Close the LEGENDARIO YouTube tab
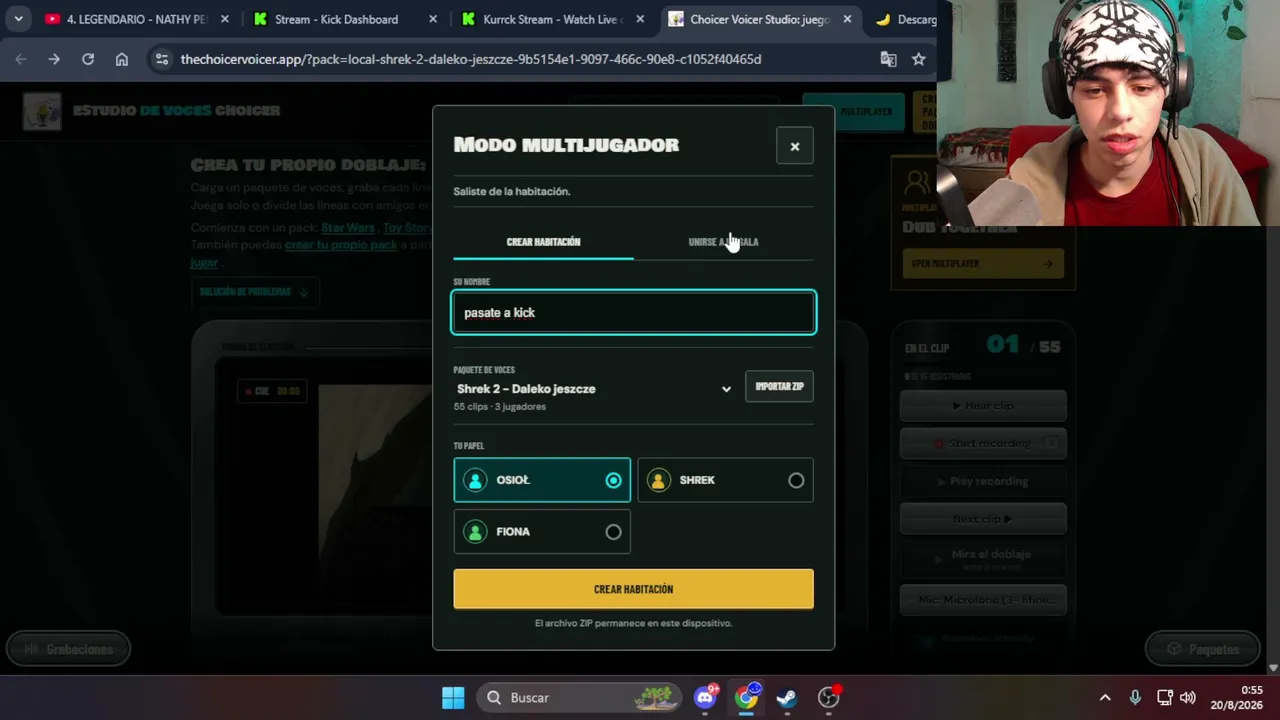The image size is (1280, 720). coord(225,19)
